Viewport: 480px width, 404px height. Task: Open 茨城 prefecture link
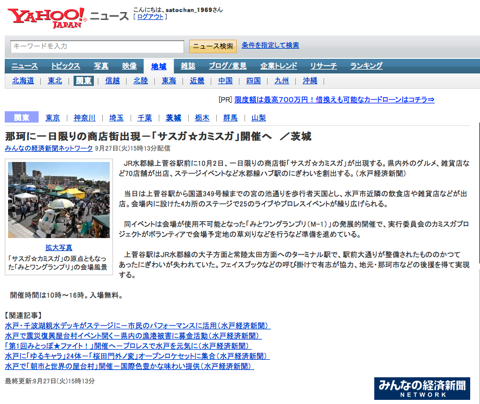pyautogui.click(x=173, y=118)
